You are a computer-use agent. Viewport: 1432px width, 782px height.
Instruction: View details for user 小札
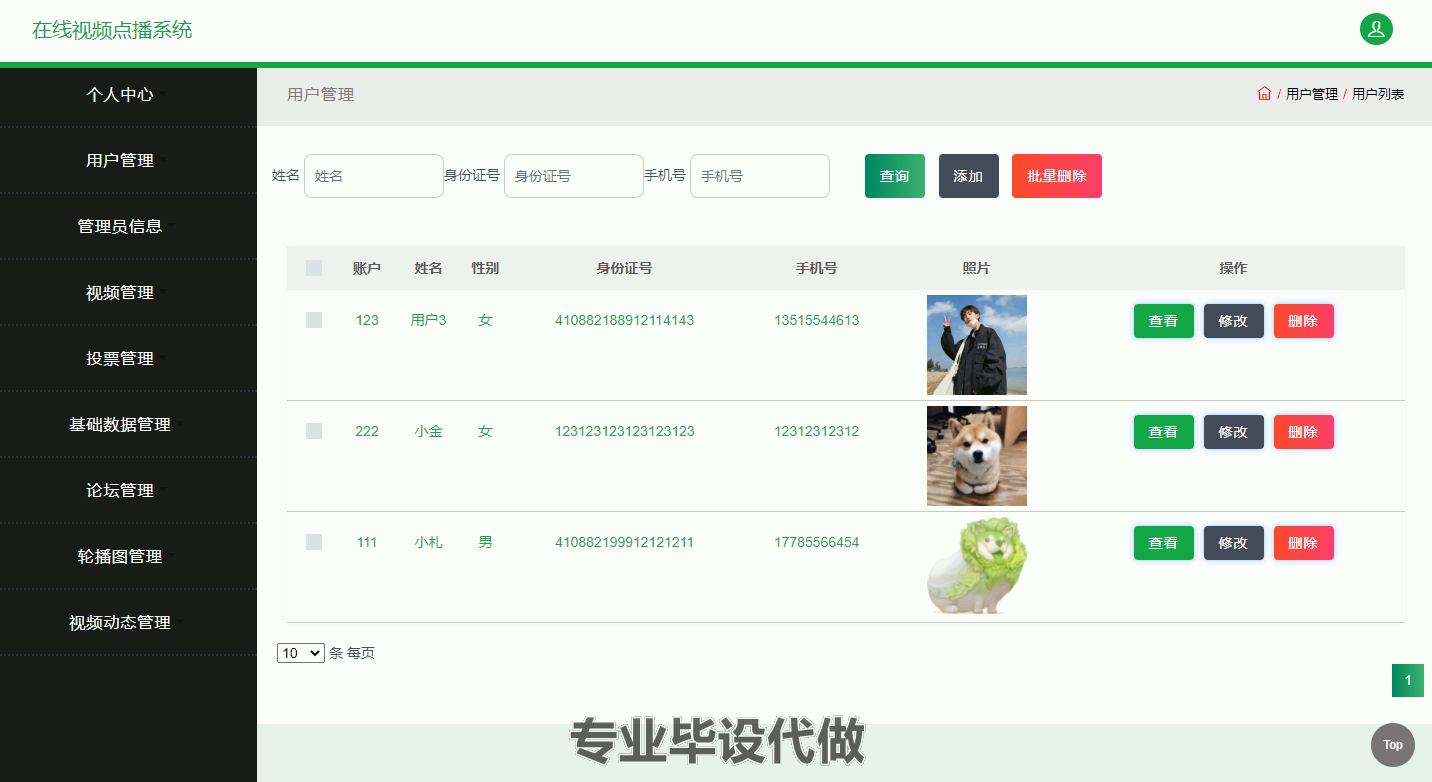[x=1164, y=543]
